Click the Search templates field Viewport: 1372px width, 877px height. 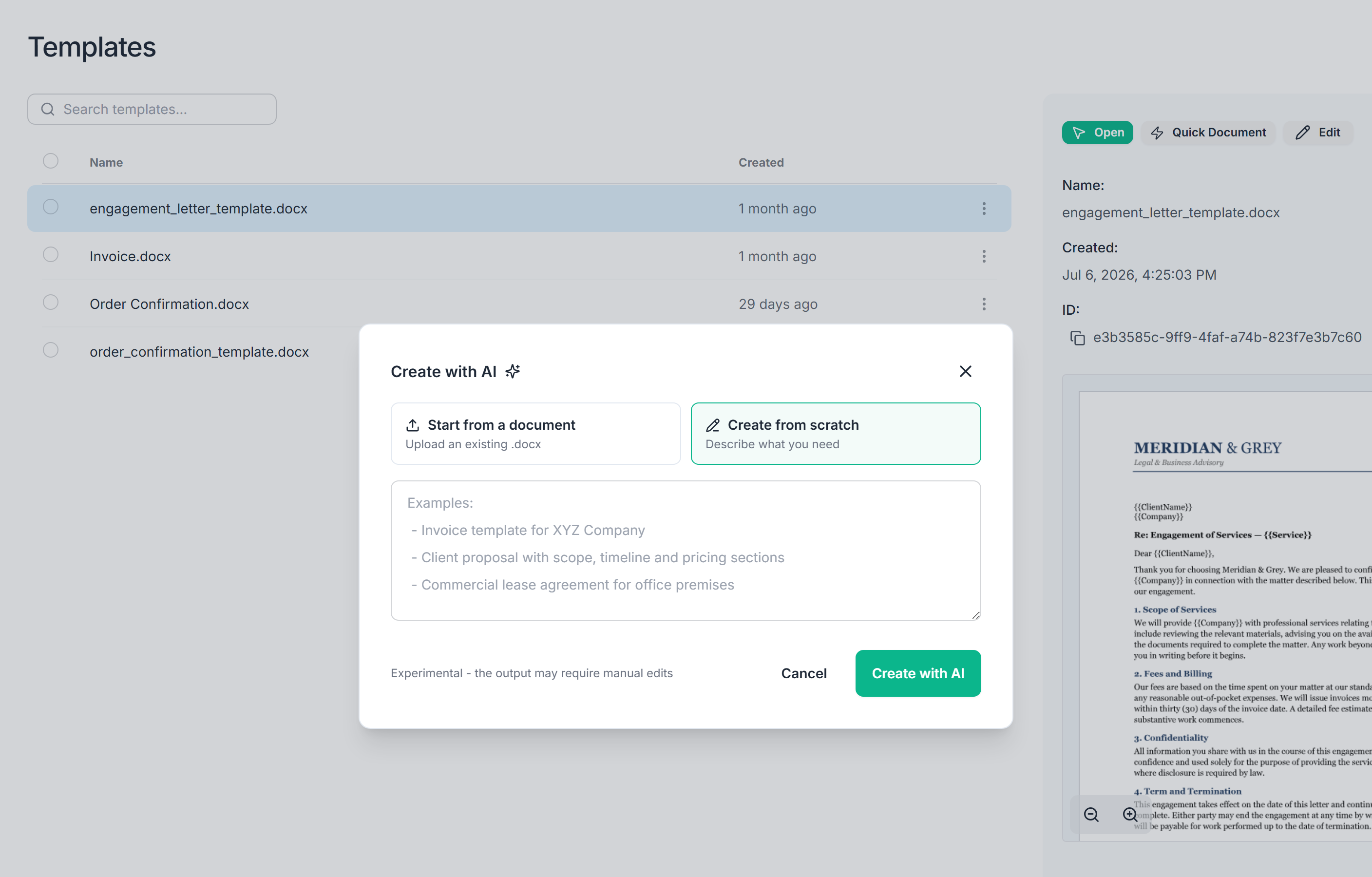[152, 110]
